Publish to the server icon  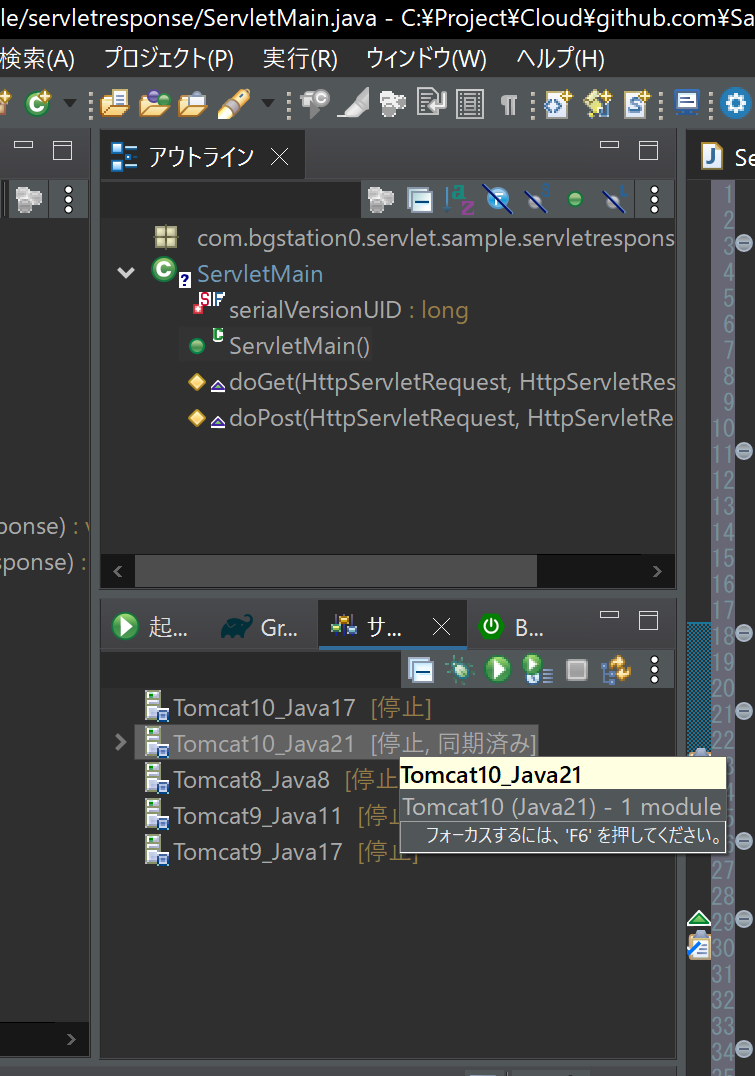tap(616, 670)
